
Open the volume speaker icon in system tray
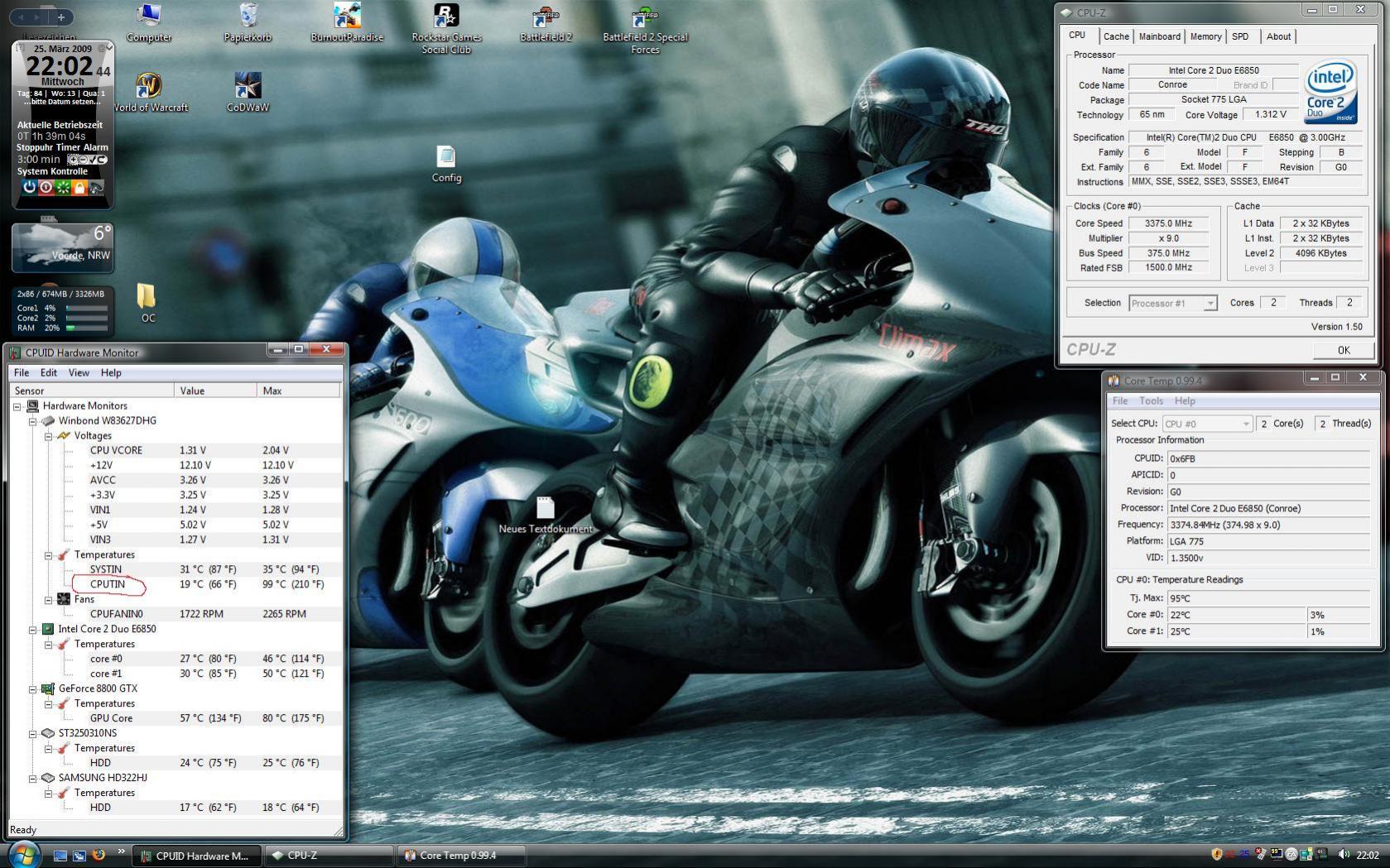pyautogui.click(x=1343, y=855)
